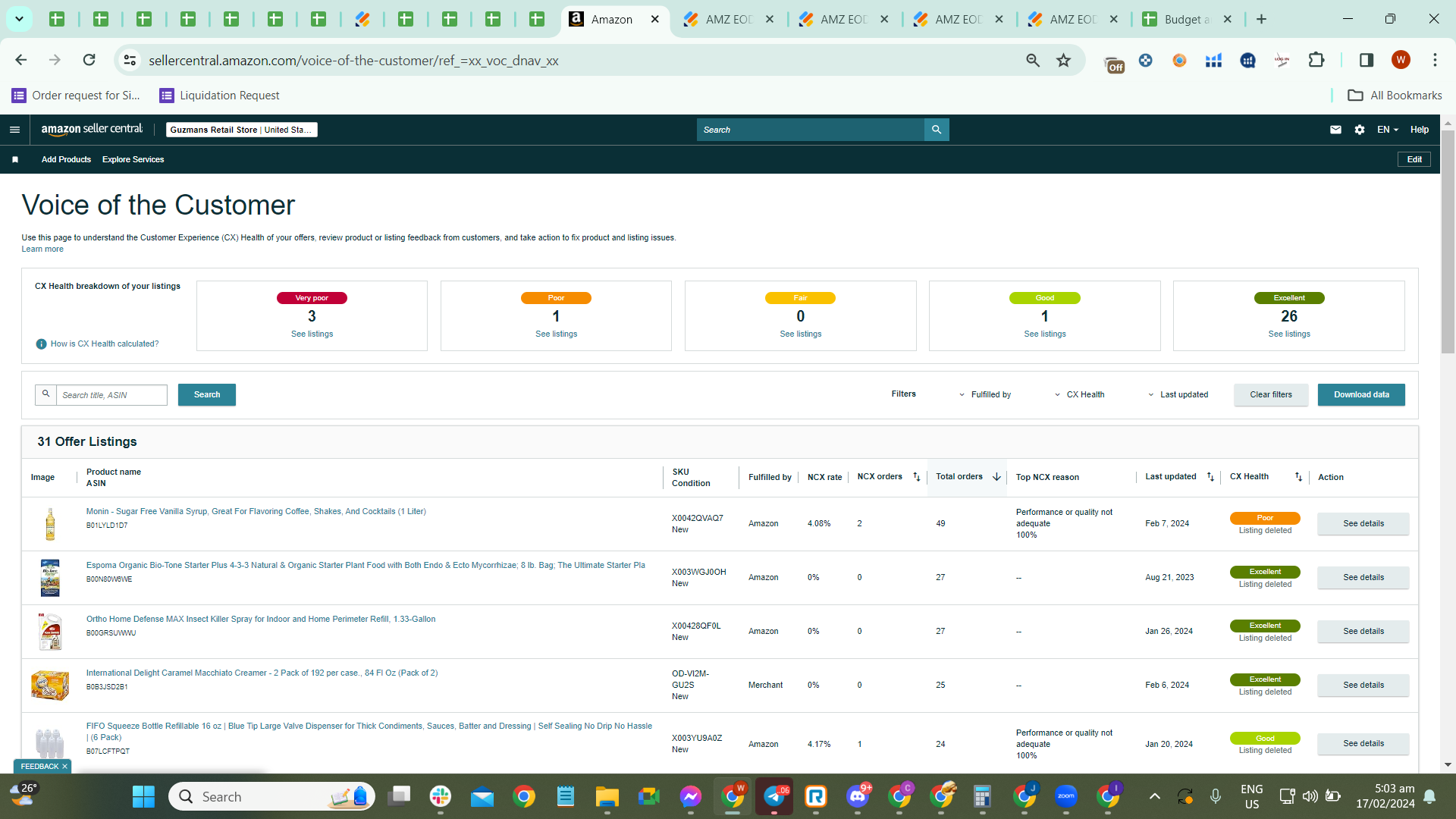Image resolution: width=1456 pixels, height=819 pixels.
Task: Sort by Last updated arrows
Action: (x=1210, y=477)
